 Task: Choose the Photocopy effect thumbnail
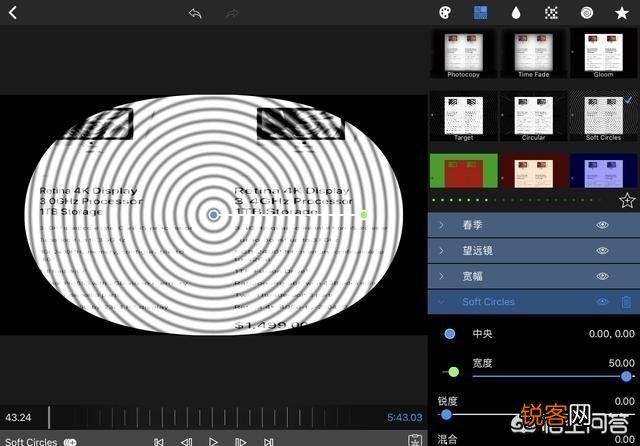463,54
